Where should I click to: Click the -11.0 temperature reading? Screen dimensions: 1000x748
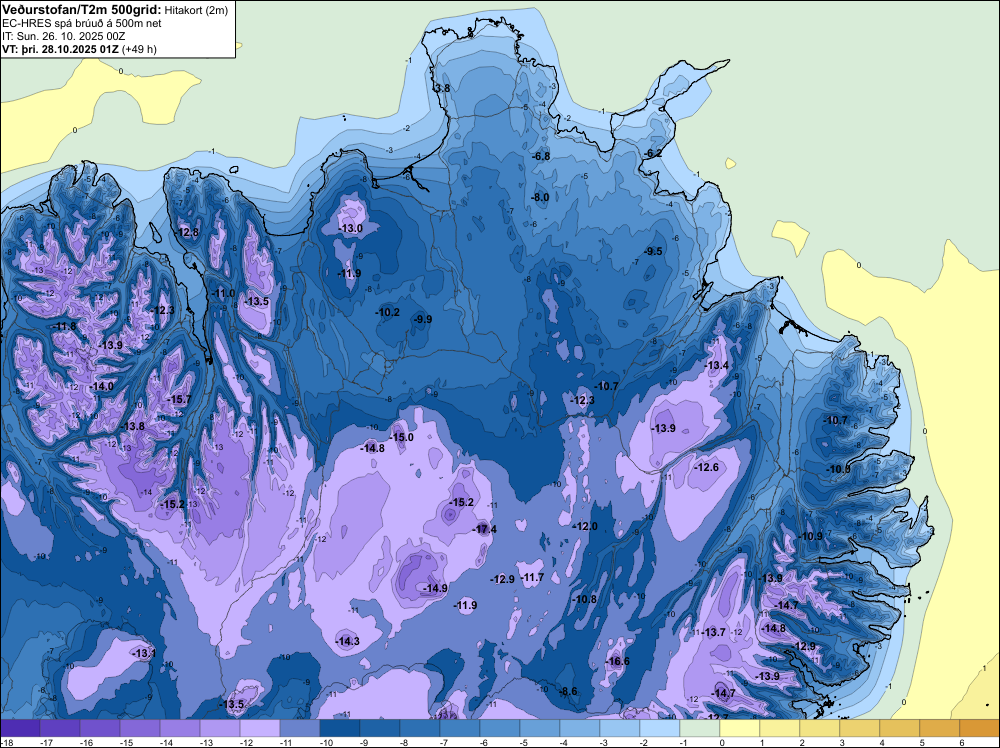(x=224, y=293)
